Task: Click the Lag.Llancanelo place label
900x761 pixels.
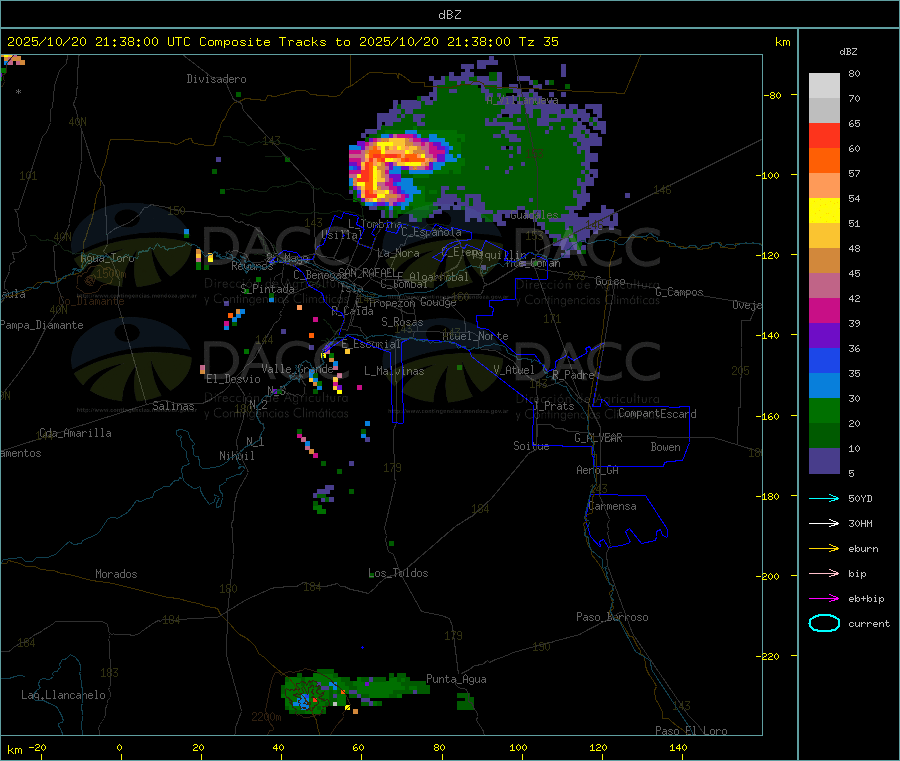Action: click(x=64, y=695)
